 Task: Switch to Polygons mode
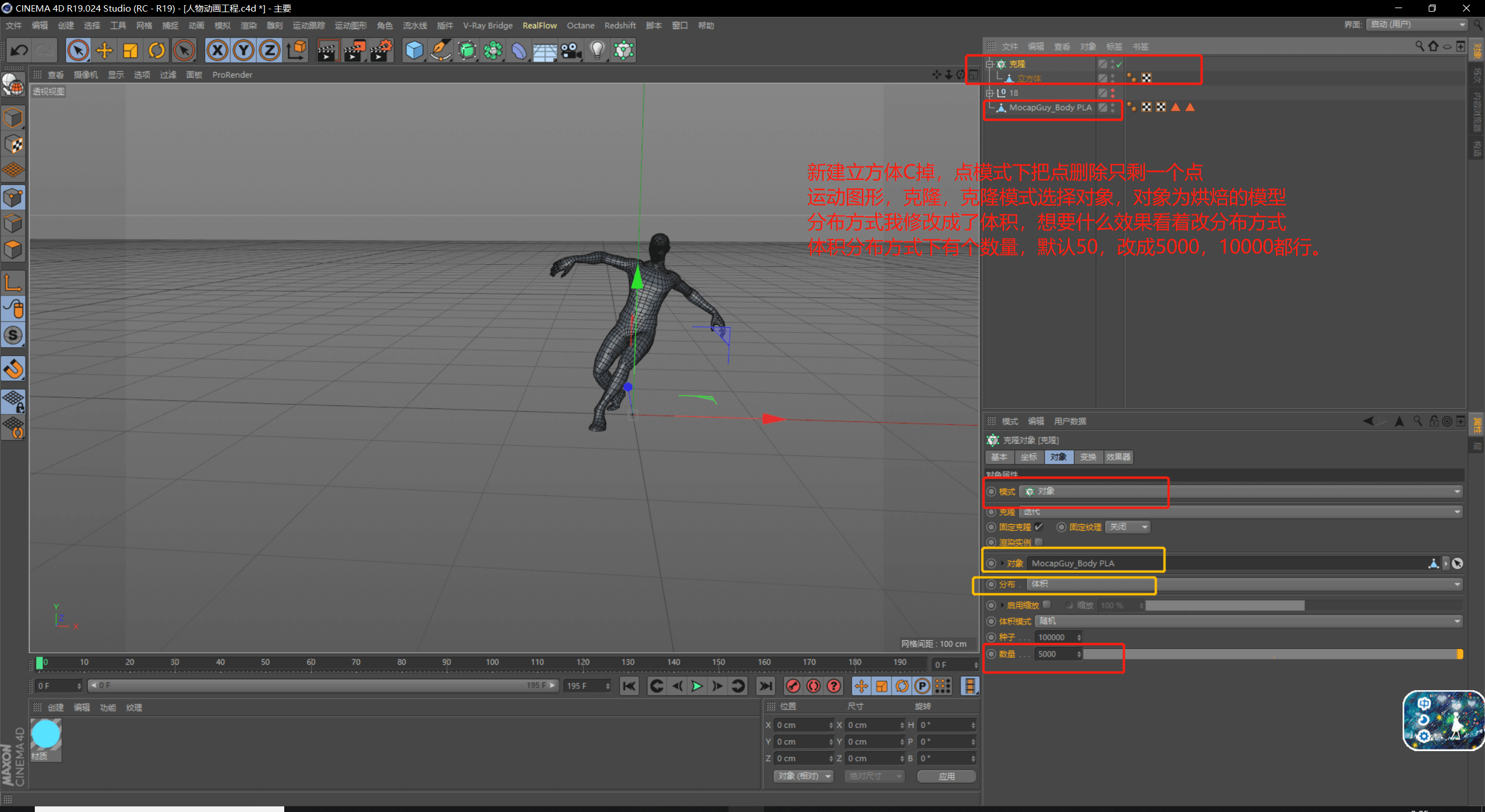click(13, 250)
